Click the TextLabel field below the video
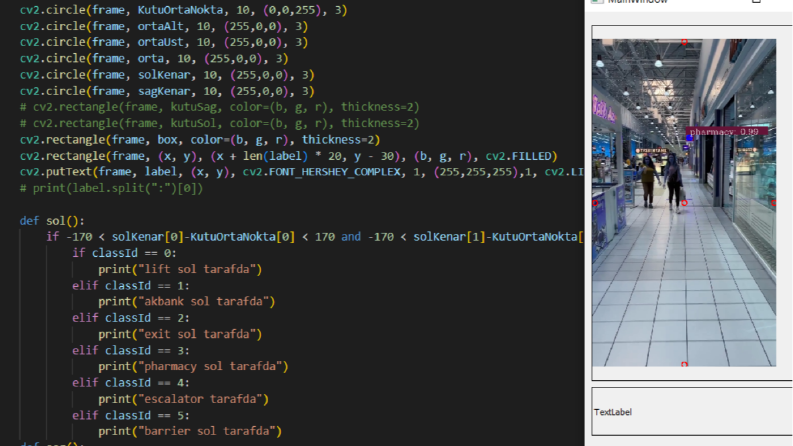 (x=691, y=412)
